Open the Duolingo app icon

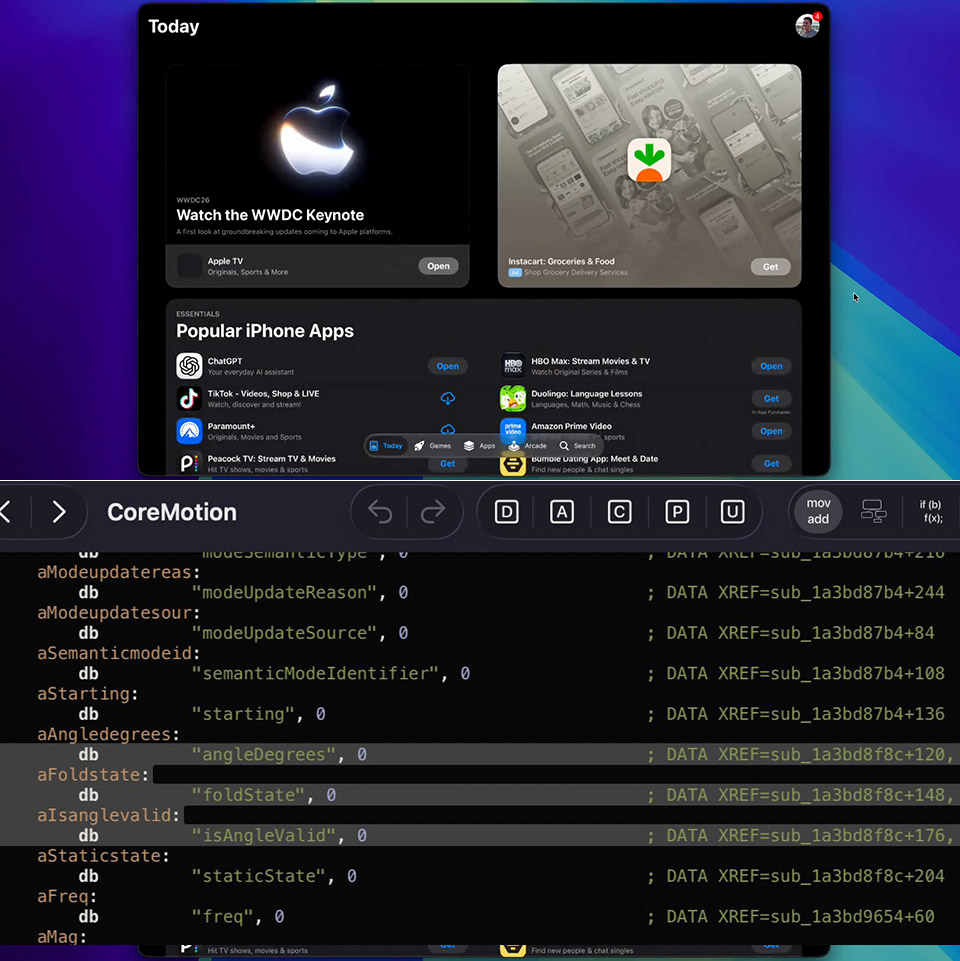[x=513, y=398]
